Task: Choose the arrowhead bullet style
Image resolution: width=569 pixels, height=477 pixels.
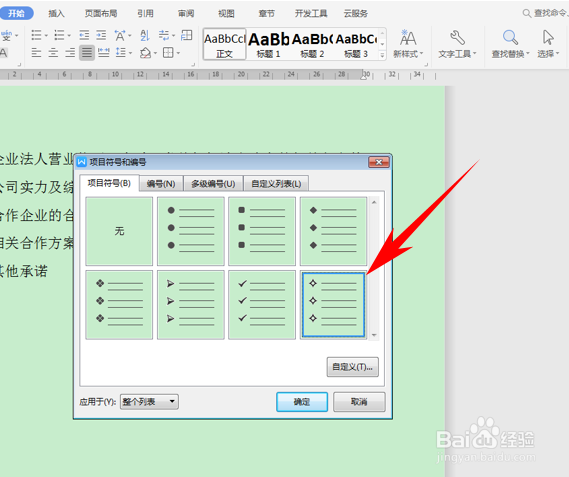Action: [191, 305]
